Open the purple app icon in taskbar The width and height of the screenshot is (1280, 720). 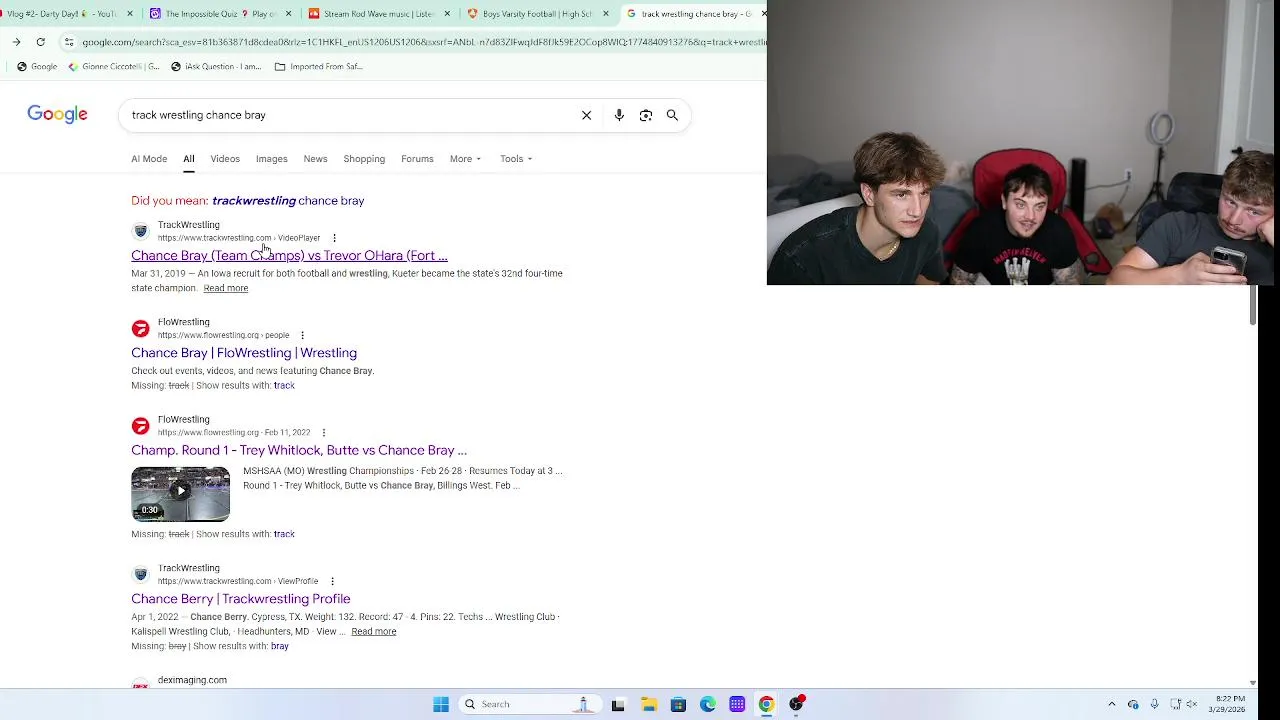tap(737, 704)
